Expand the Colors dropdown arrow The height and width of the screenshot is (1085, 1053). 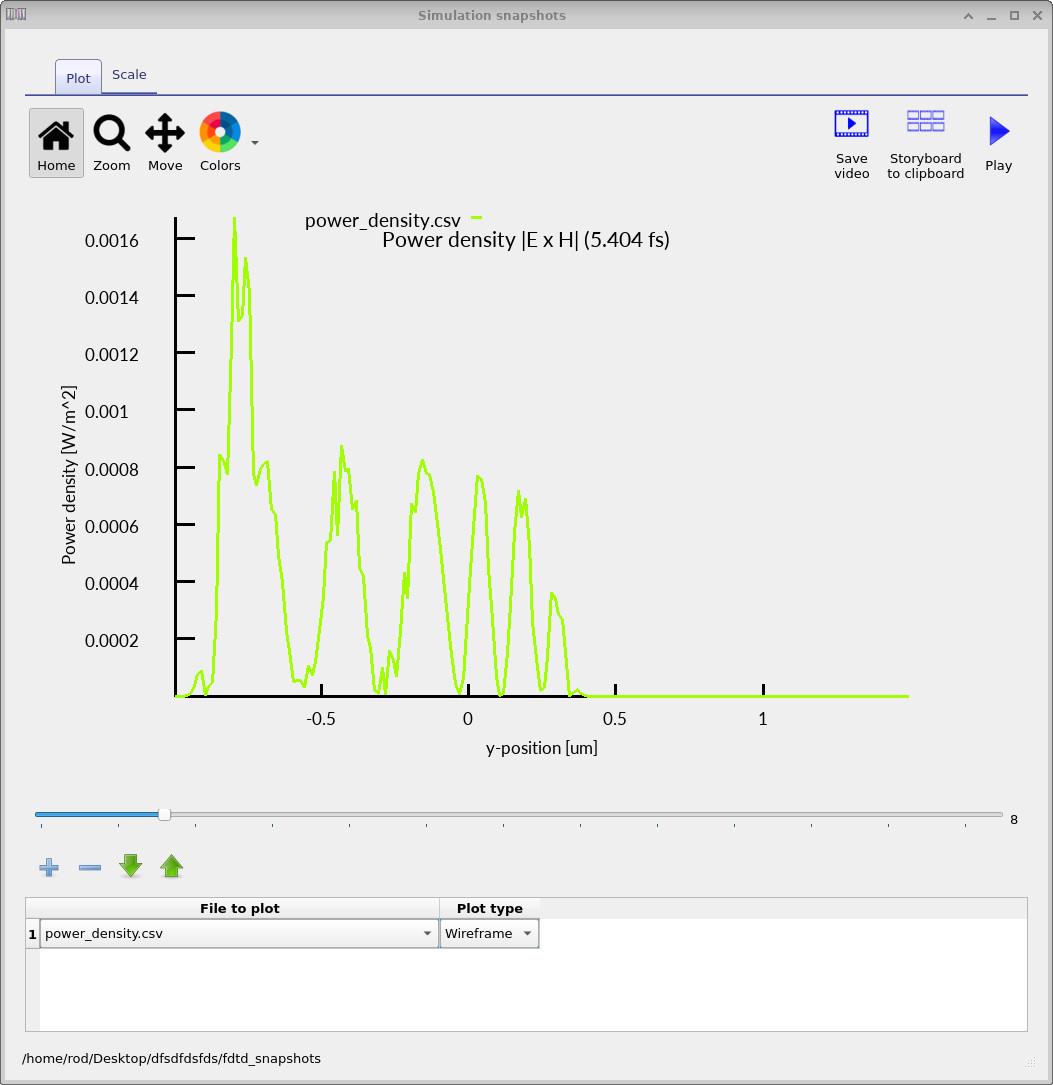tap(255, 143)
